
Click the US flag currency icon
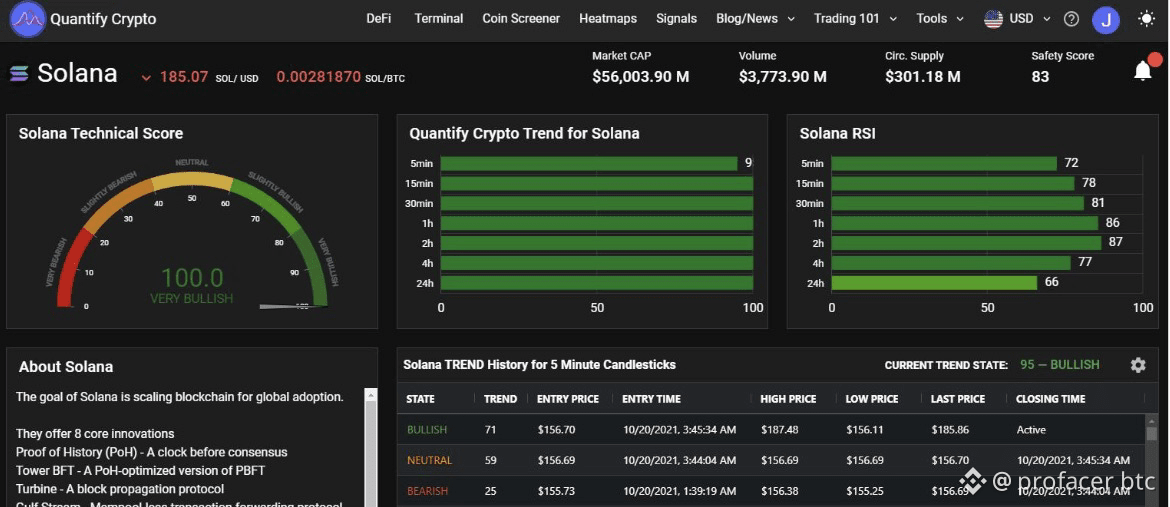coord(993,19)
